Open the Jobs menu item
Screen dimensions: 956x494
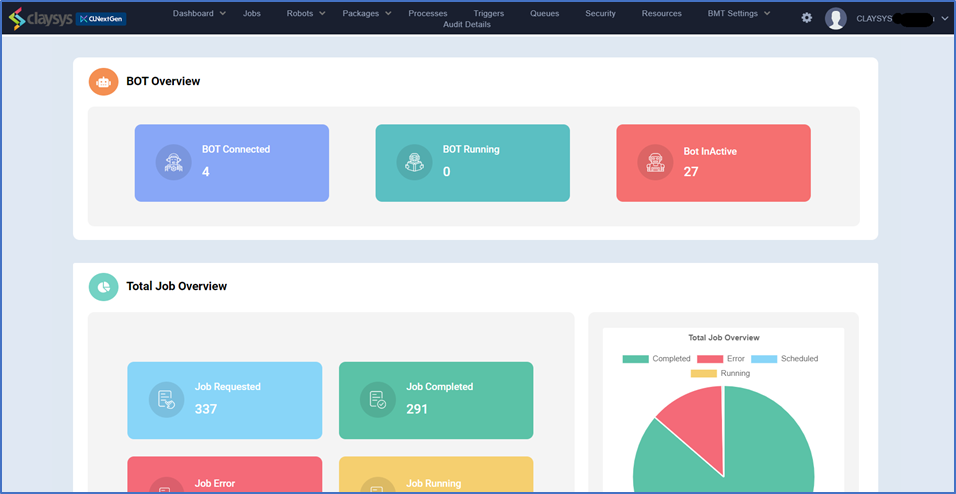click(x=252, y=13)
